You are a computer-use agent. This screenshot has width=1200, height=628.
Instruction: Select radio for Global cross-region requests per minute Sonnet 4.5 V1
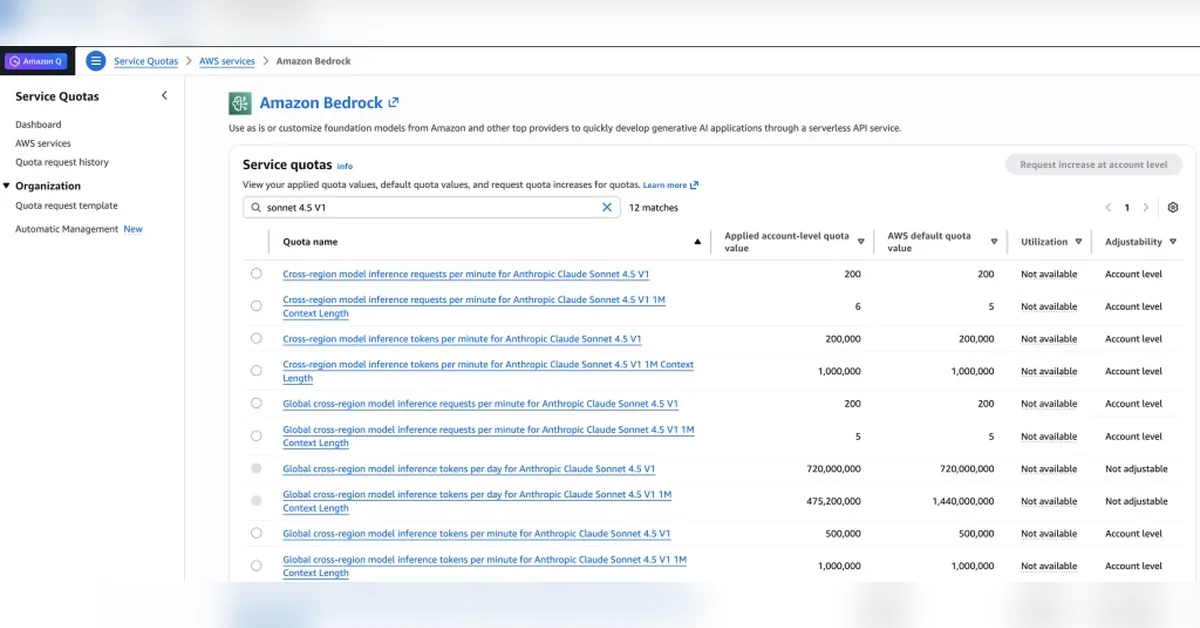[256, 403]
